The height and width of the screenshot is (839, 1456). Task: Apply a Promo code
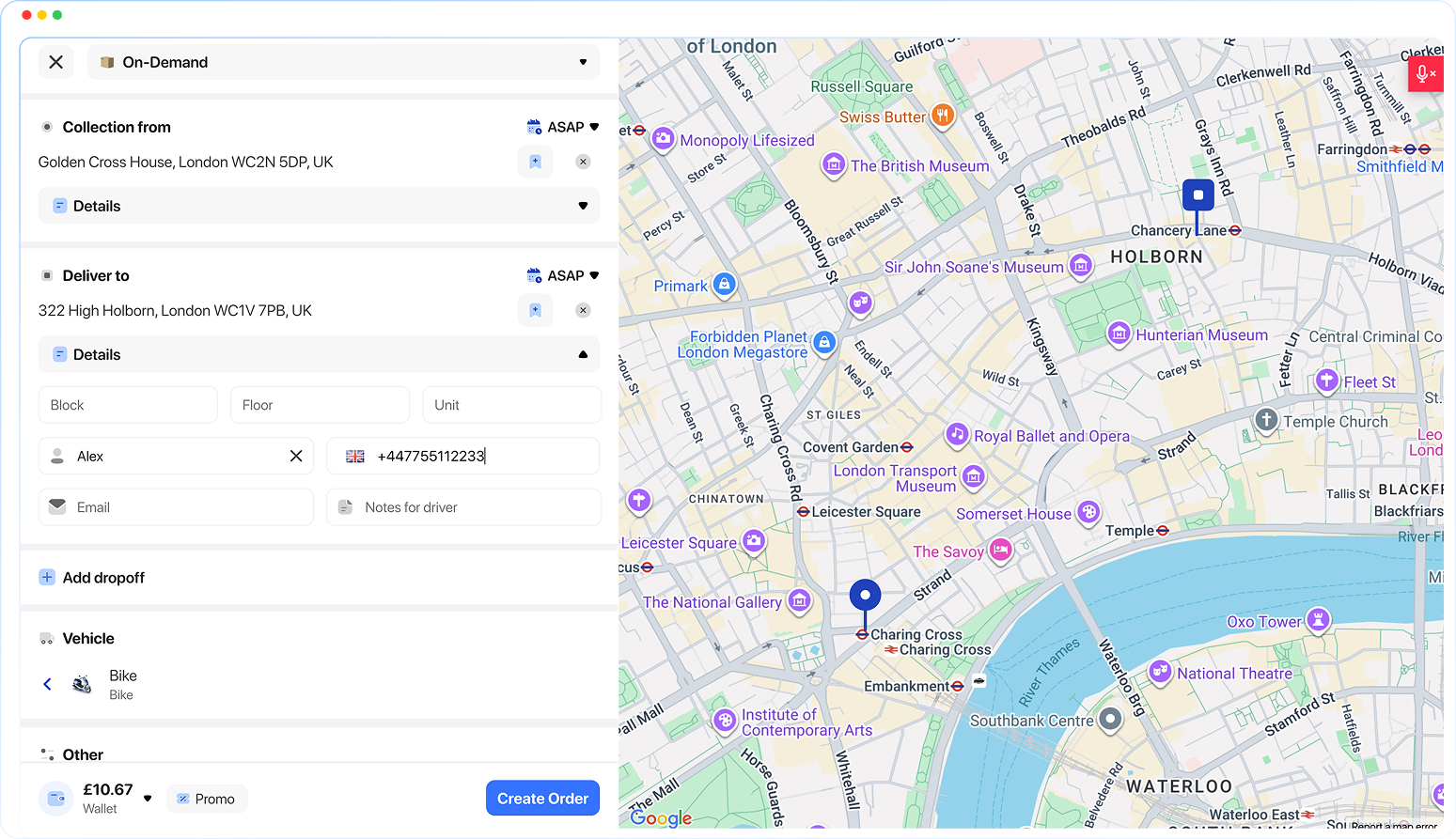click(207, 798)
